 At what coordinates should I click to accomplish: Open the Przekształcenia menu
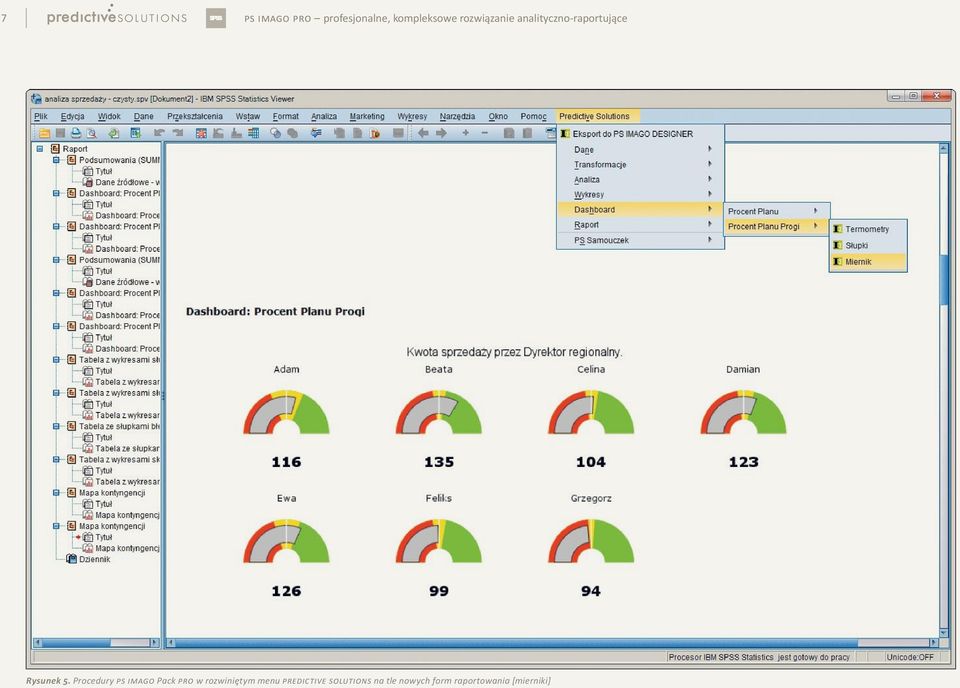[195, 116]
